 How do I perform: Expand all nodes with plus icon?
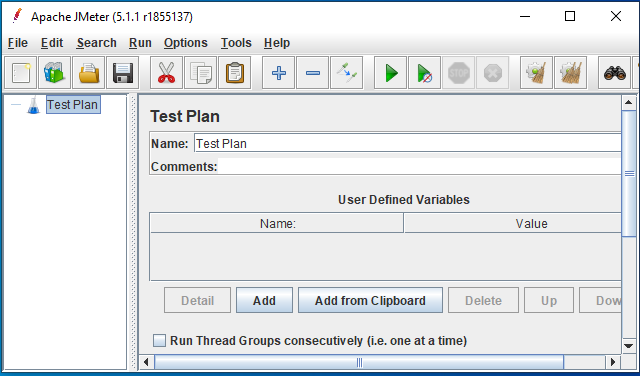coord(278,73)
